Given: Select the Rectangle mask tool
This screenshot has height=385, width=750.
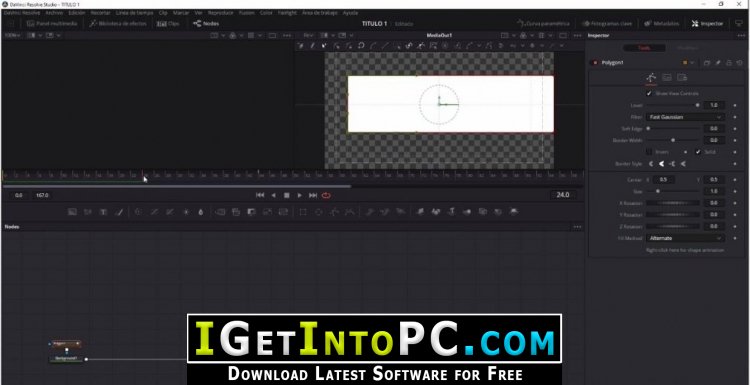Looking at the screenshot, I should tap(303, 212).
